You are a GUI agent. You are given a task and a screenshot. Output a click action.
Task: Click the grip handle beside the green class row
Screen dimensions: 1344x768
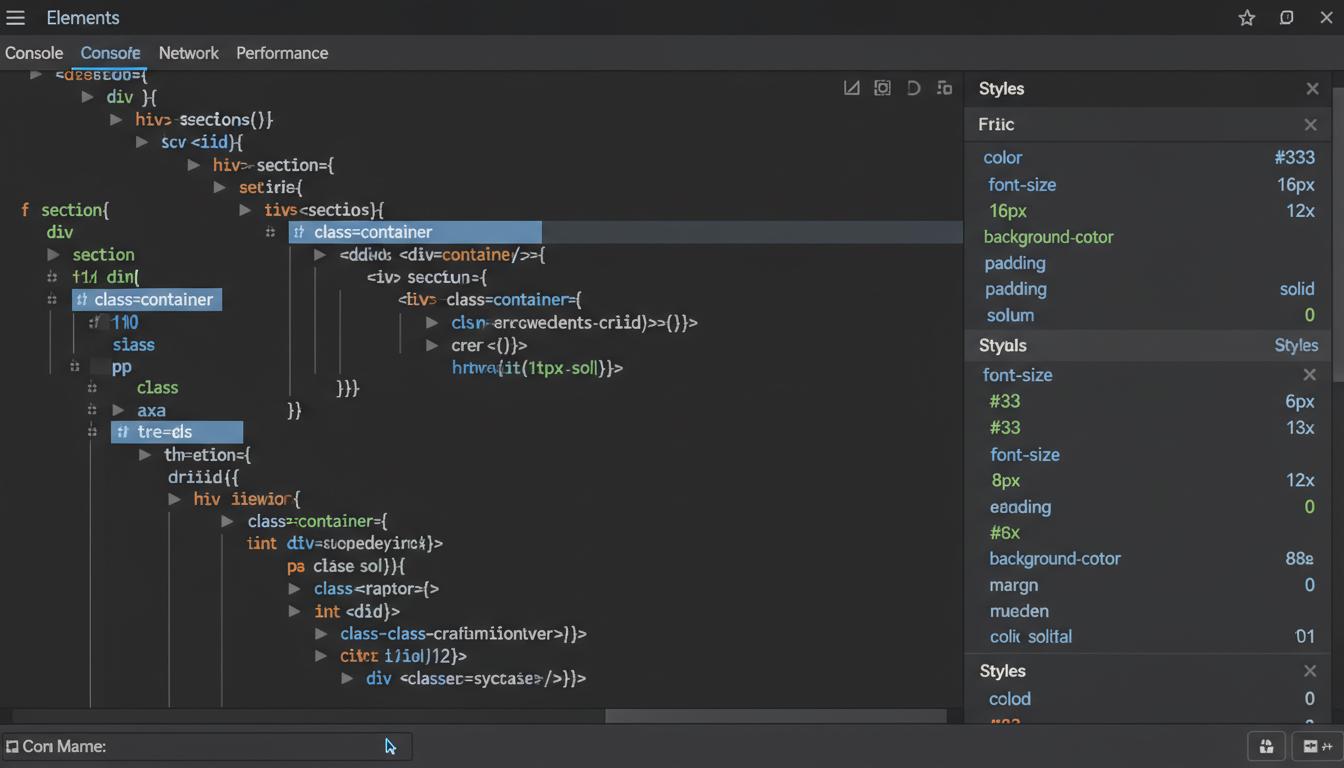coord(92,387)
